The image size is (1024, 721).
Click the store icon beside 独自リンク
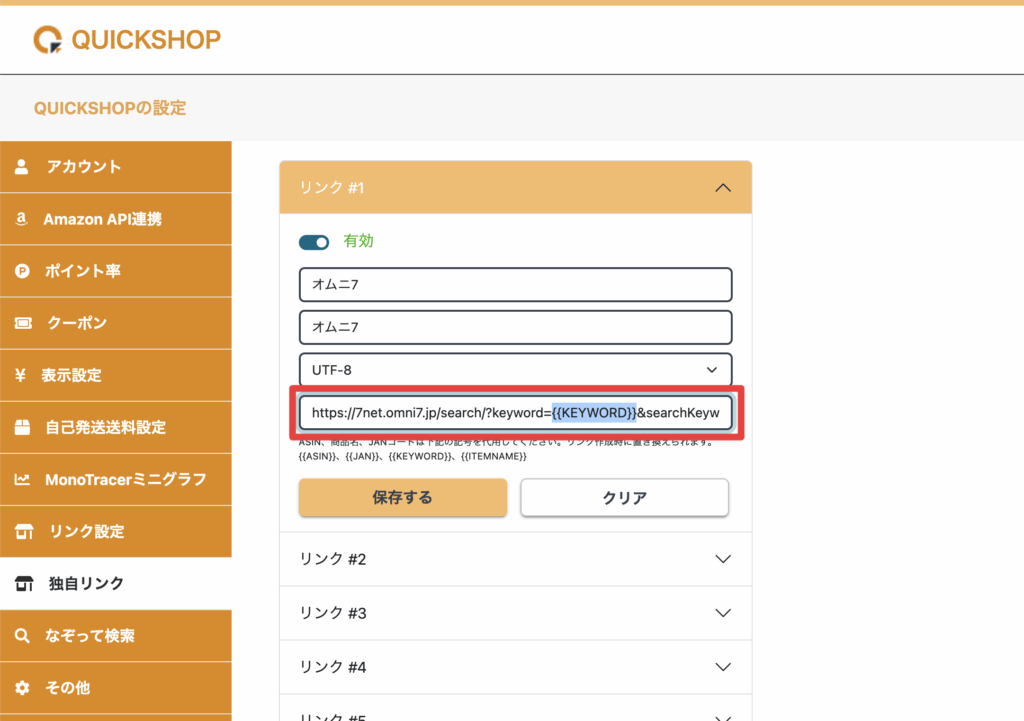(24, 583)
